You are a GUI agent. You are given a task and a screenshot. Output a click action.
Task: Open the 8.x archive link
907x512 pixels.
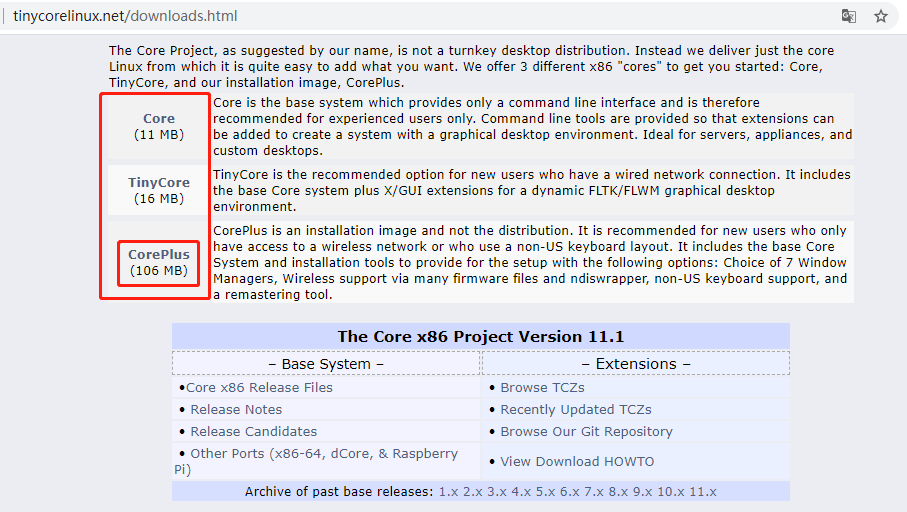pos(618,492)
